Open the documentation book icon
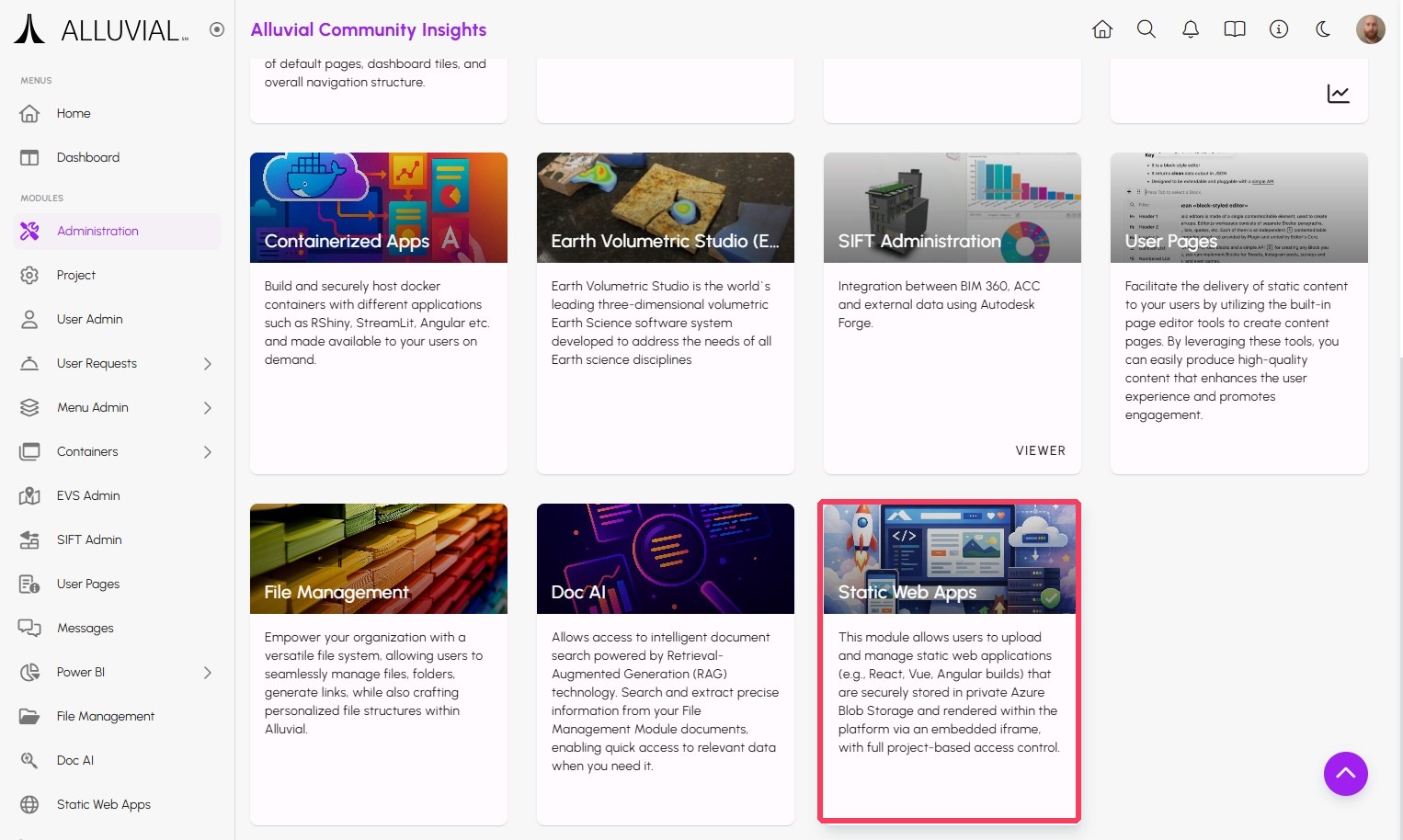 pos(1234,29)
